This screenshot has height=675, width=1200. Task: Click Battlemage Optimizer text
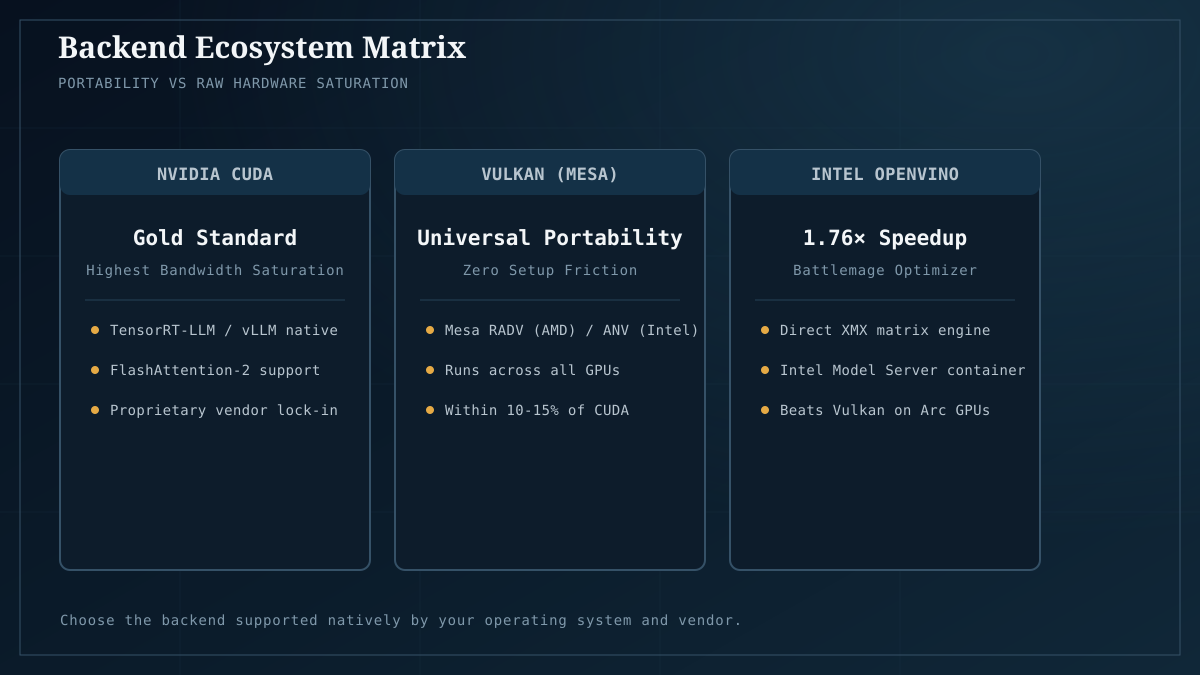885,270
